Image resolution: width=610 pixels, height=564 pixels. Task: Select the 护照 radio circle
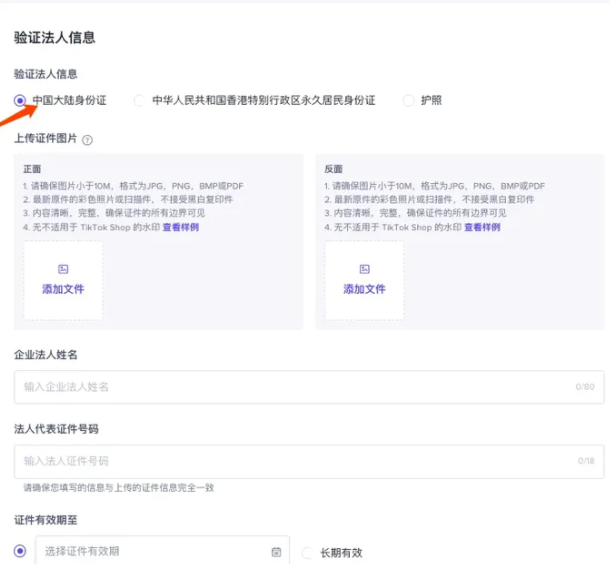[x=408, y=101]
